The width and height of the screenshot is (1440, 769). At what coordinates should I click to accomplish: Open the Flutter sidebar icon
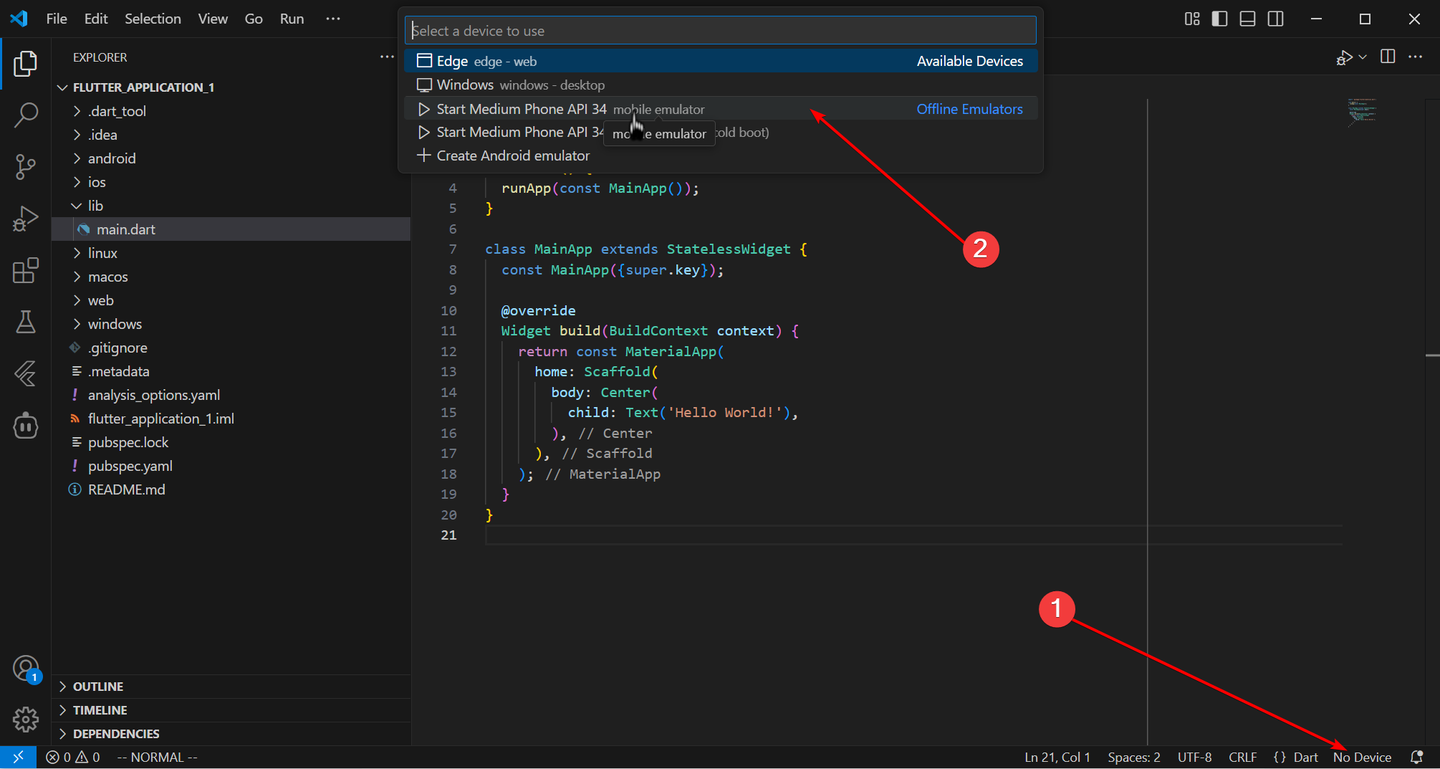click(25, 374)
